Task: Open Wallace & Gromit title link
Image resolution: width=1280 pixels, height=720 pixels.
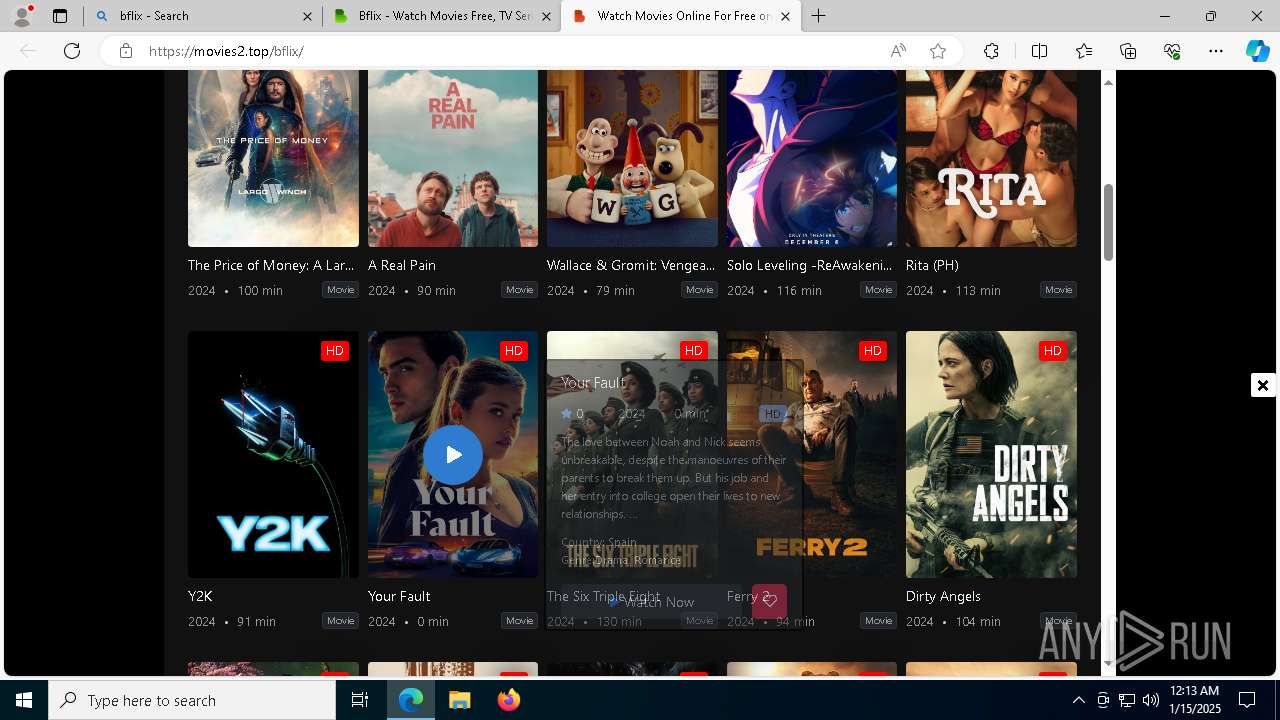Action: pyautogui.click(x=631, y=265)
